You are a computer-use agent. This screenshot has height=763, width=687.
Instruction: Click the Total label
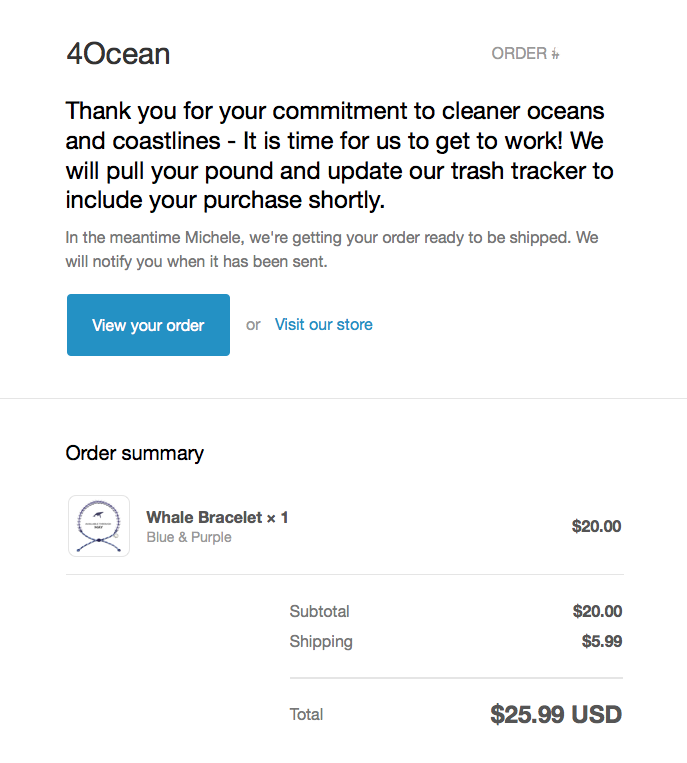[306, 714]
